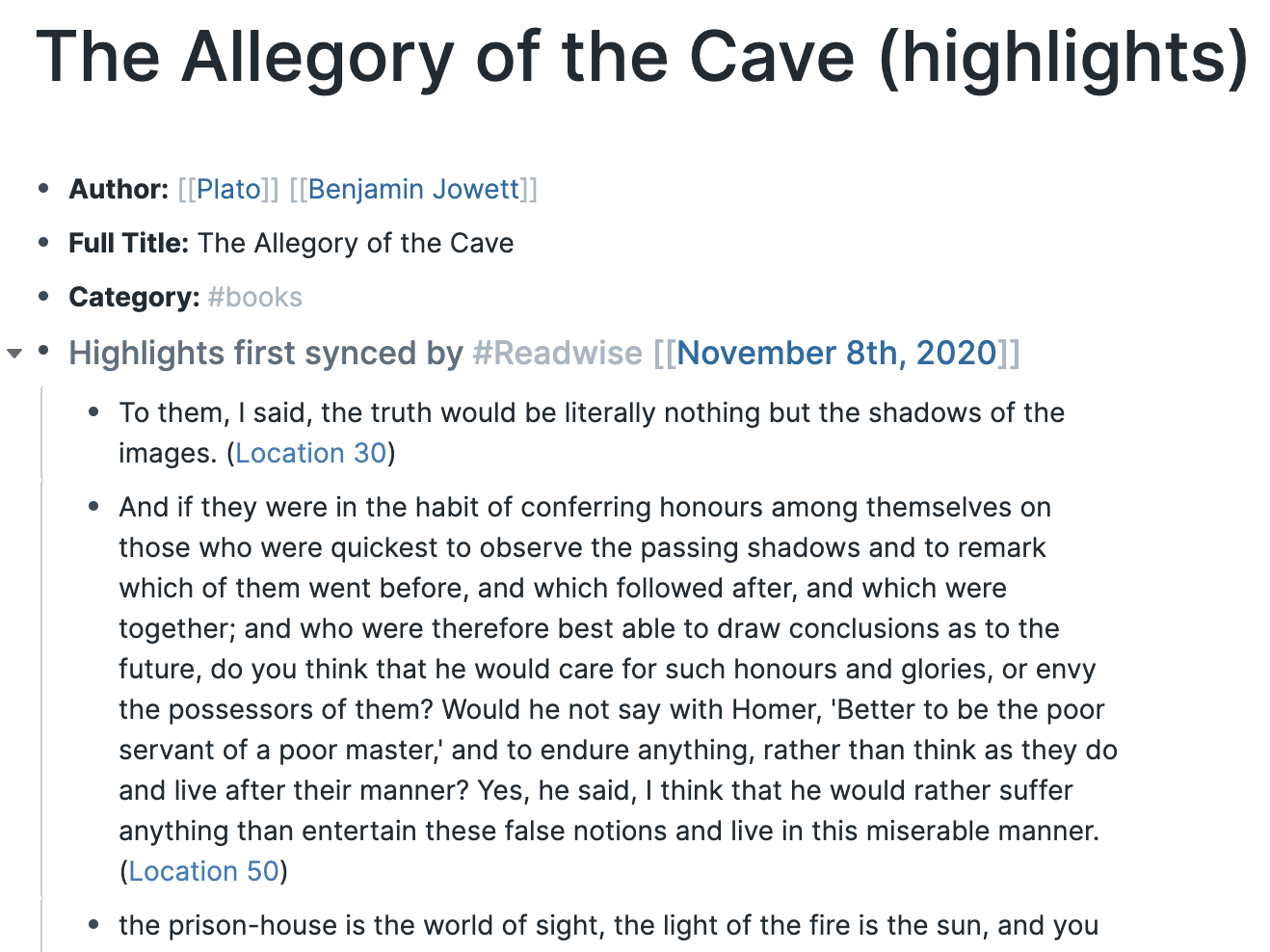The image size is (1270, 952).
Task: Click the Full Title block text
Action: tap(355, 243)
